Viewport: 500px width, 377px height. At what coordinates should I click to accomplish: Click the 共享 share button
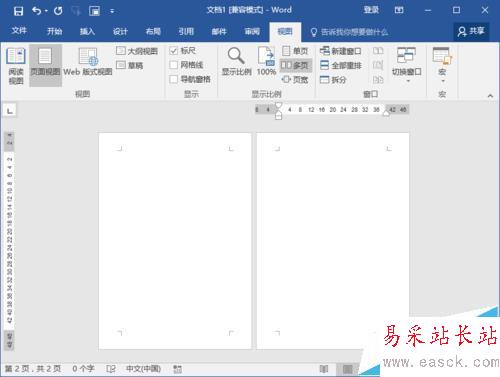click(x=471, y=32)
